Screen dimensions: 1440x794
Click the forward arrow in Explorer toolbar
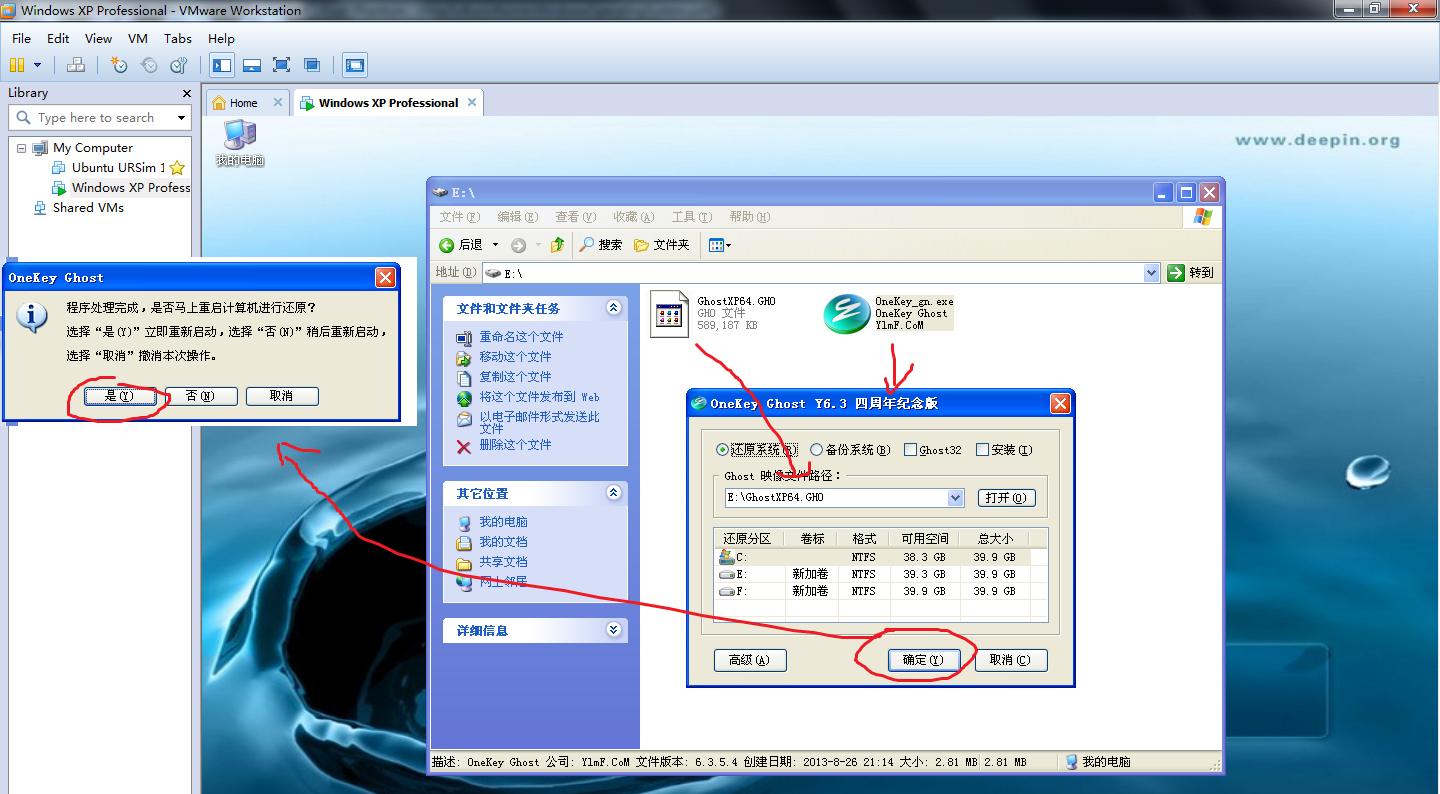[518, 245]
